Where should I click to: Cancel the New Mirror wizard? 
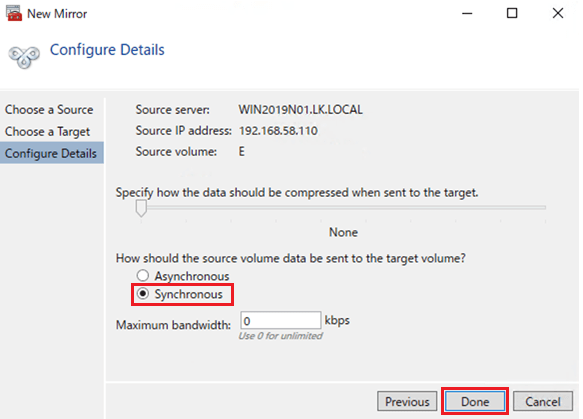click(543, 402)
